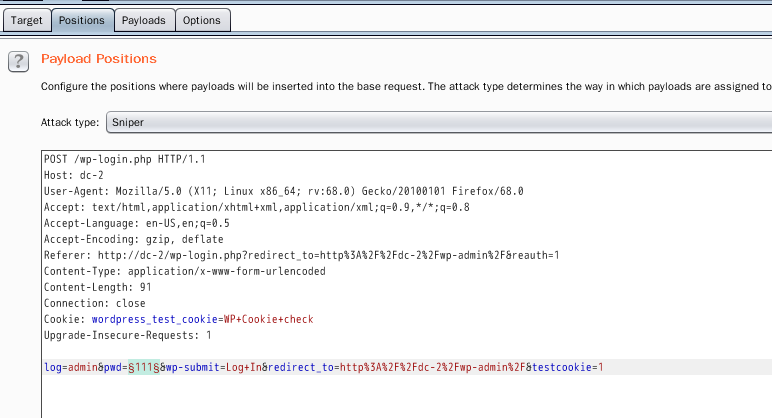
Task: Click the User-Agent header line
Action: tap(284, 191)
